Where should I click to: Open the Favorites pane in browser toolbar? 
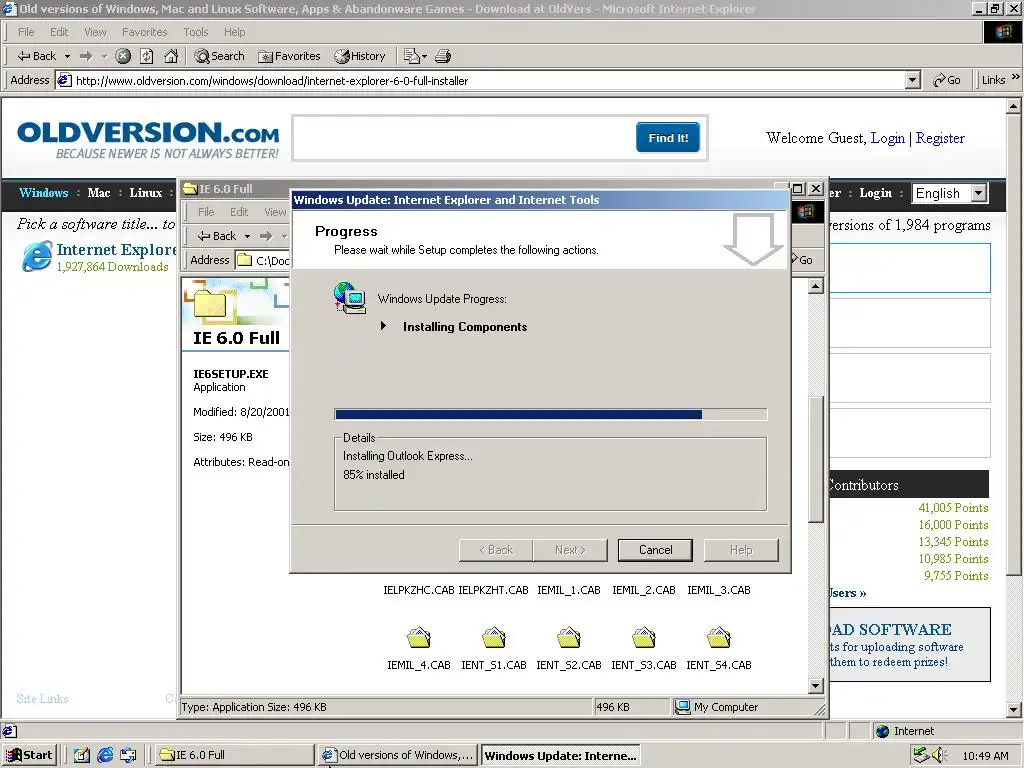tap(289, 56)
